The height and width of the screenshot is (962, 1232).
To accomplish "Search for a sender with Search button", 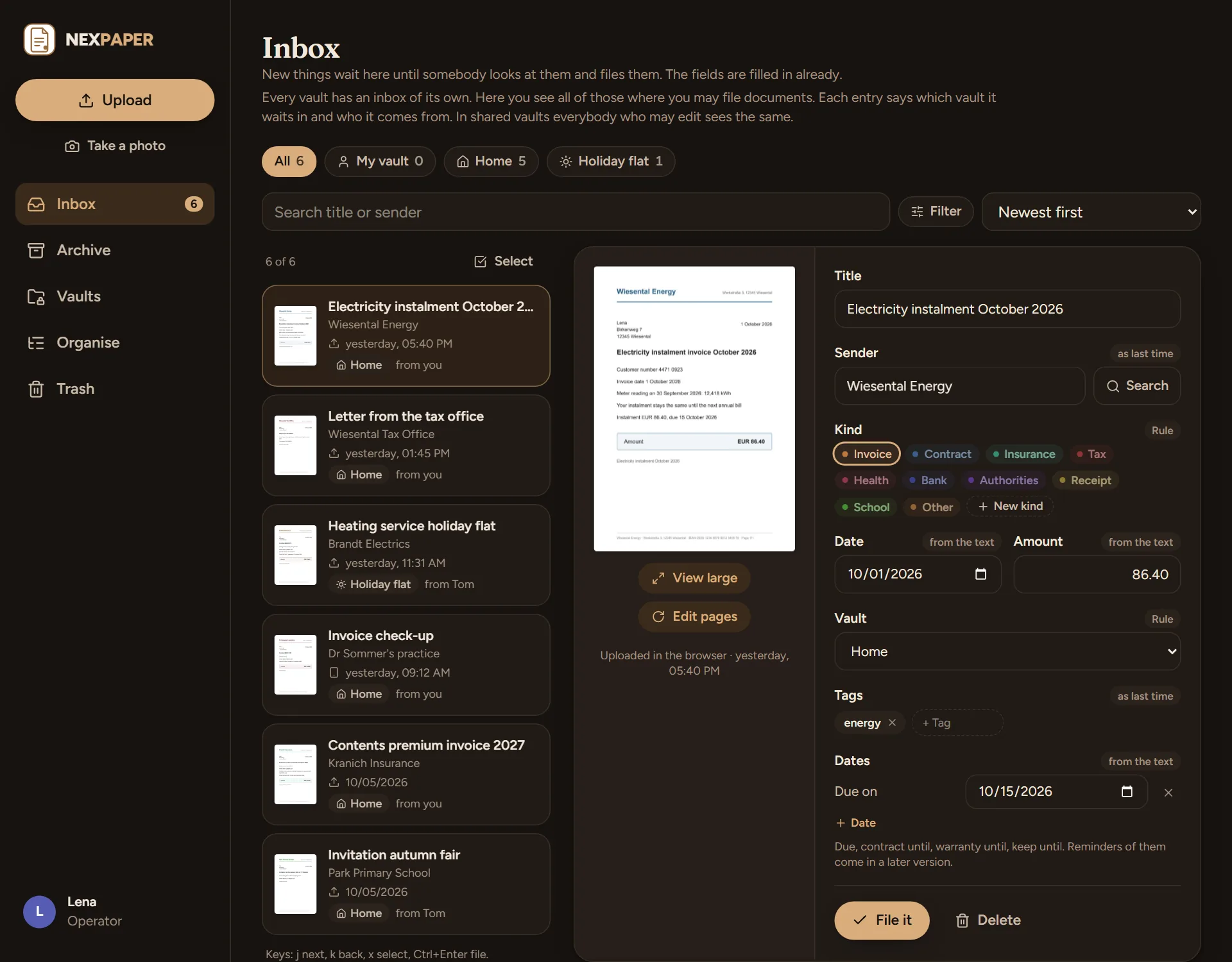I will [1137, 385].
